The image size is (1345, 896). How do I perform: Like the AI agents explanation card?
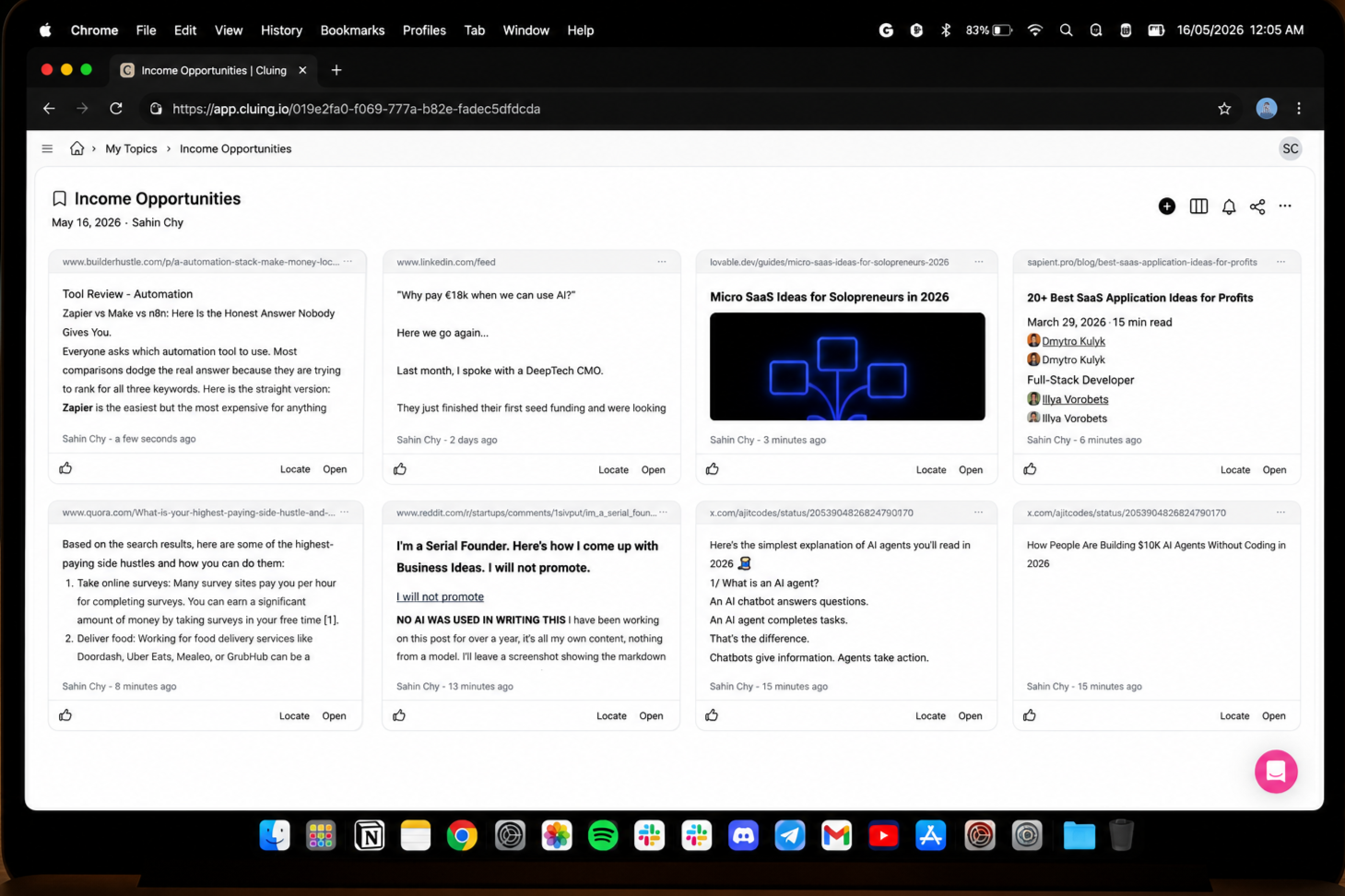point(712,715)
